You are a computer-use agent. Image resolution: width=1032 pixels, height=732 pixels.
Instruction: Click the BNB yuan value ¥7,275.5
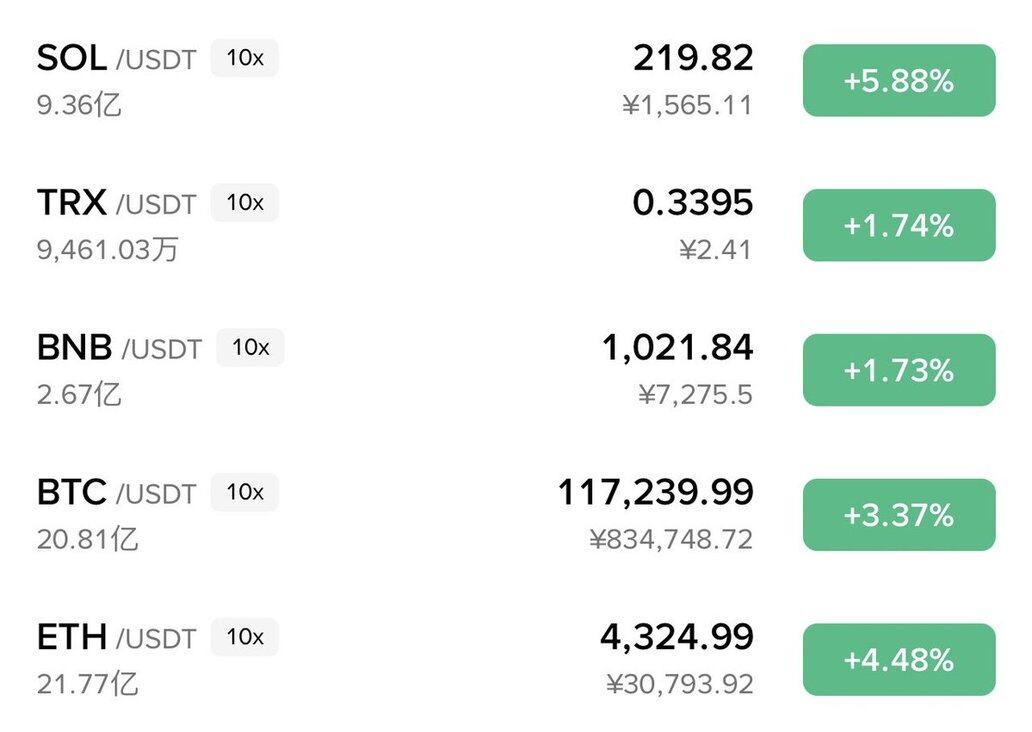pyautogui.click(x=695, y=395)
